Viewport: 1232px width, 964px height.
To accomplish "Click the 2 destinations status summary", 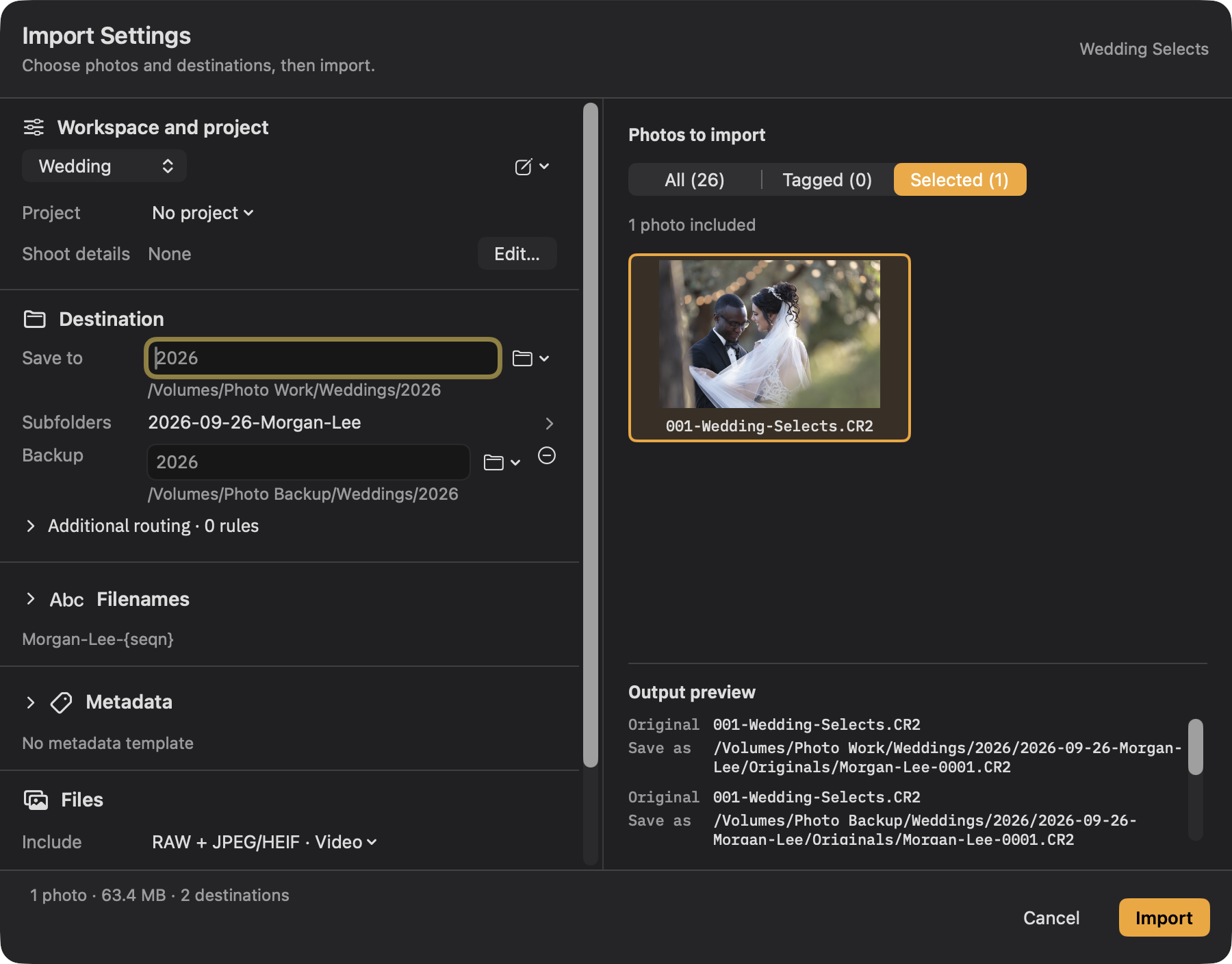I will point(235,896).
